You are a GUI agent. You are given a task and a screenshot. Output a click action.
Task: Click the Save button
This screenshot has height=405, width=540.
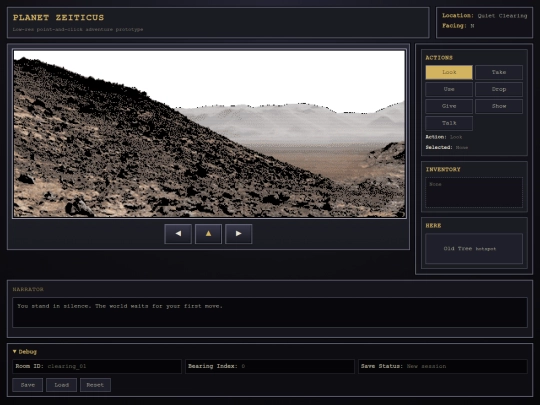28,385
